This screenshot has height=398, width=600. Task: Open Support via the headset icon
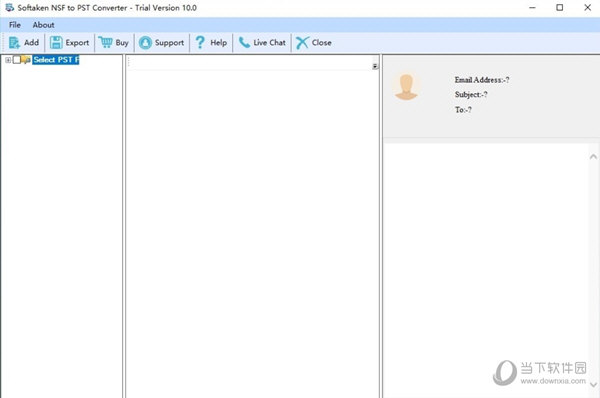pyautogui.click(x=145, y=42)
